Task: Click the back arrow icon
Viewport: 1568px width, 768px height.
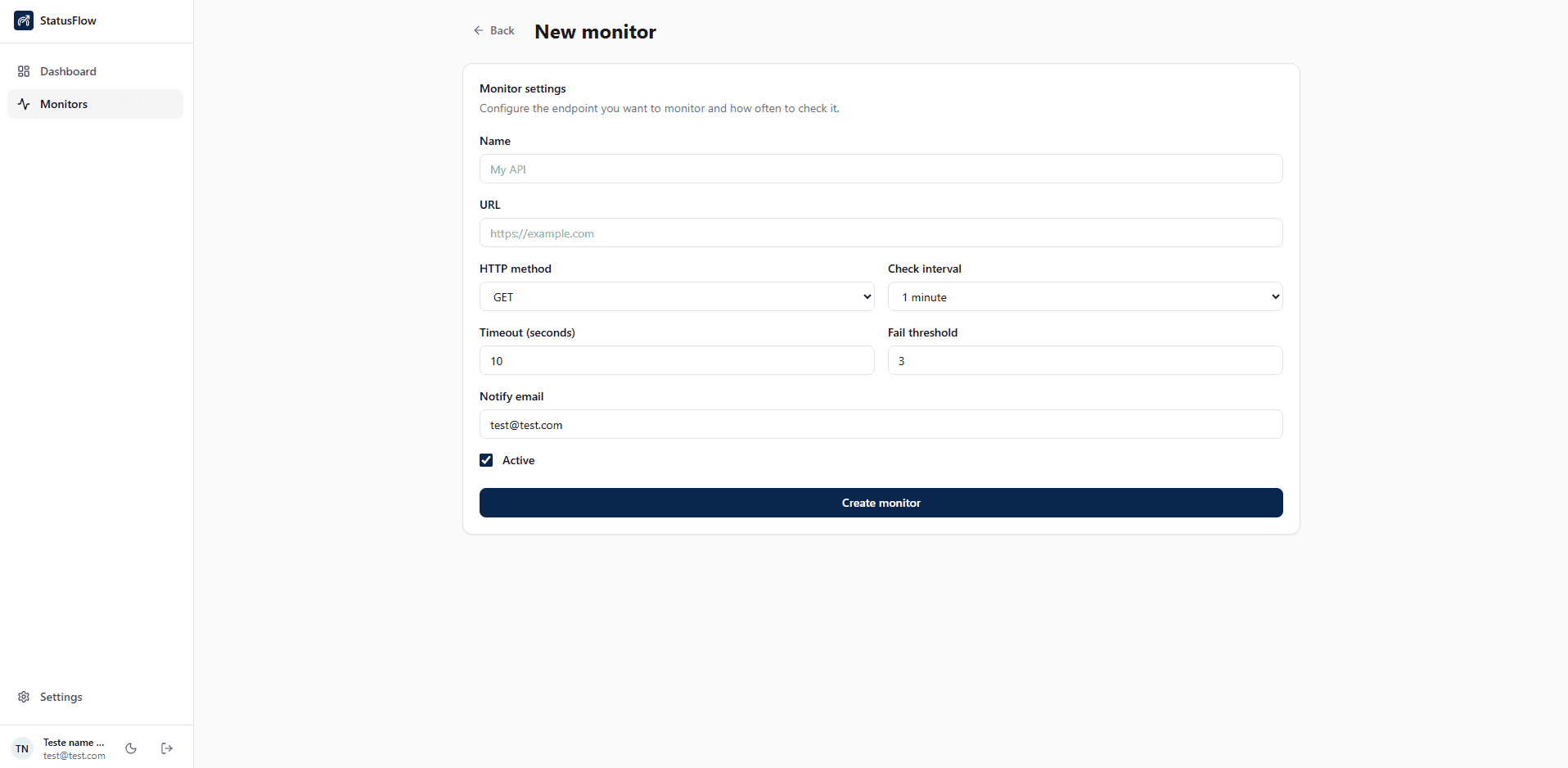Action: [x=477, y=30]
